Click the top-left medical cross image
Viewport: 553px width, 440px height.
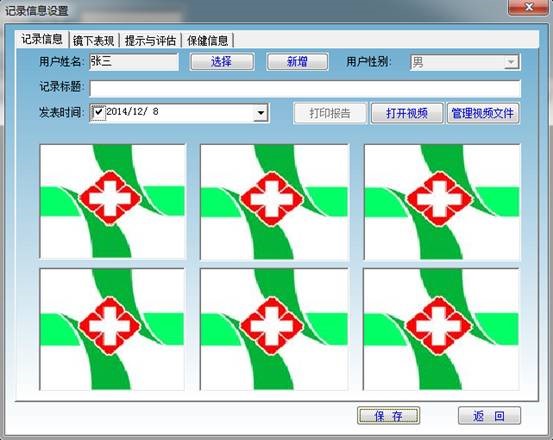click(x=113, y=202)
